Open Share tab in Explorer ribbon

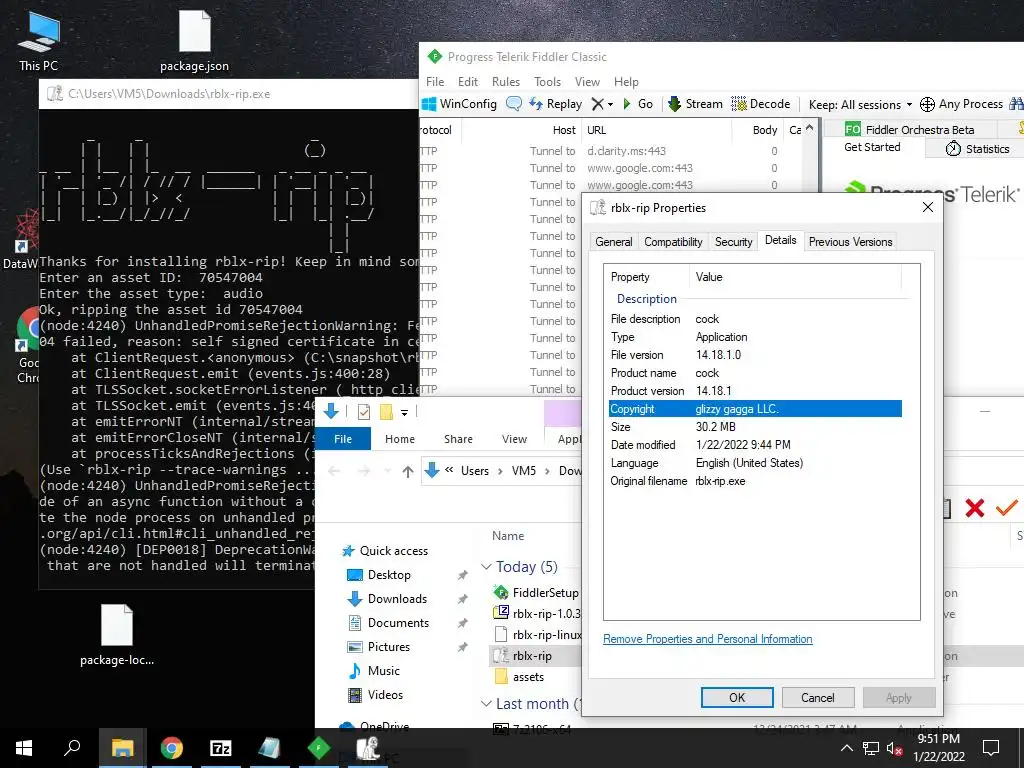458,439
